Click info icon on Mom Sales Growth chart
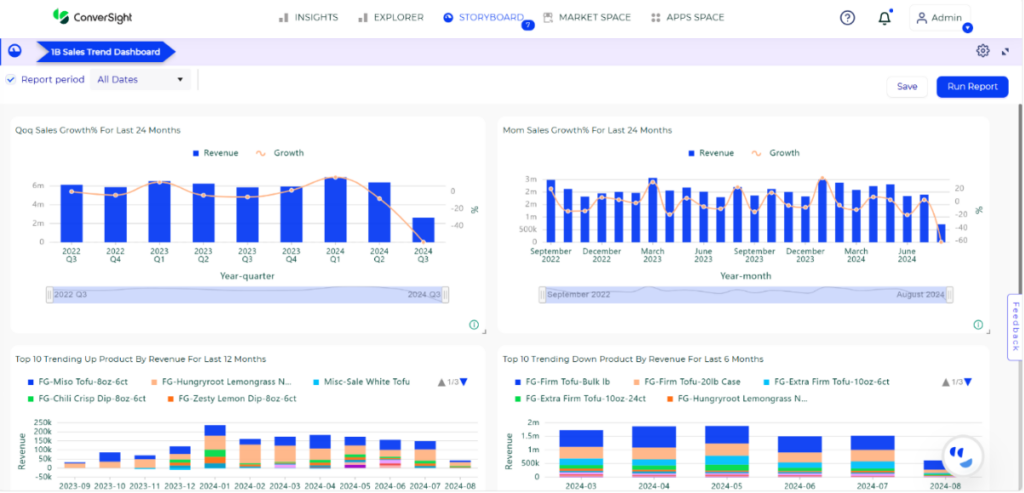Viewport: 1024px width, 493px height. click(977, 324)
